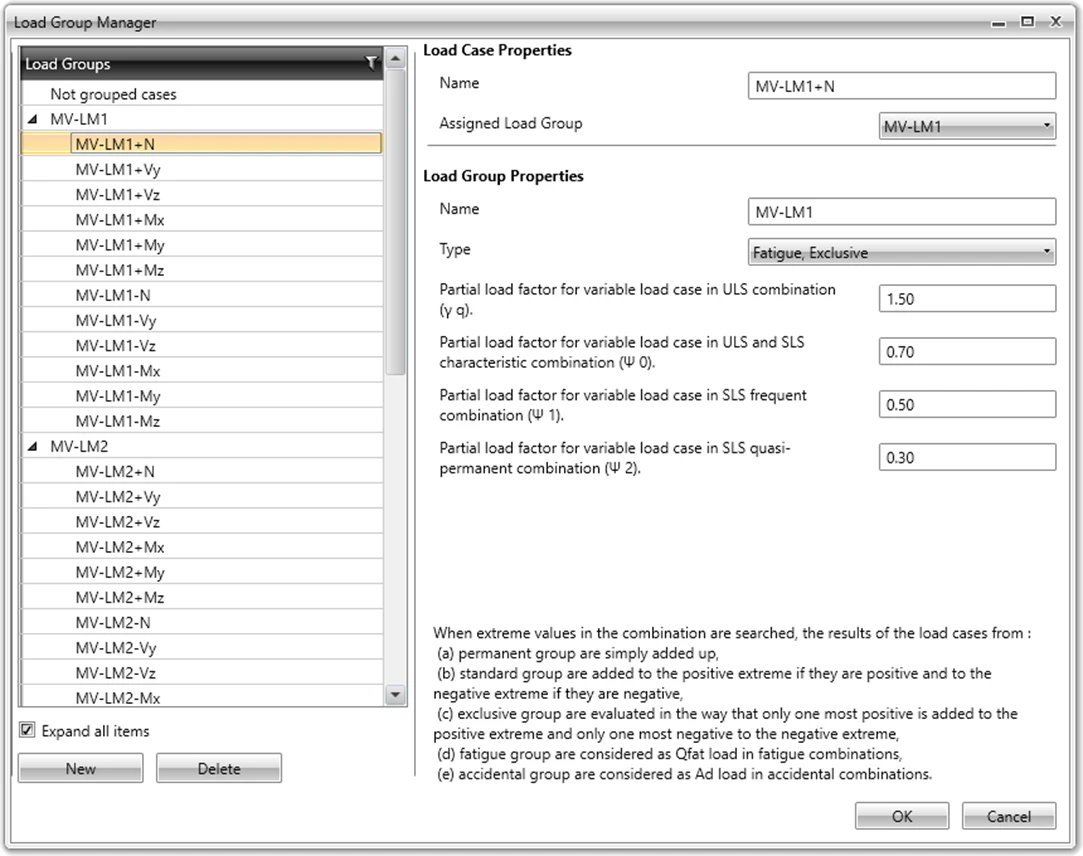
Task: Maximize the Load Group Manager window
Action: tap(1028, 21)
